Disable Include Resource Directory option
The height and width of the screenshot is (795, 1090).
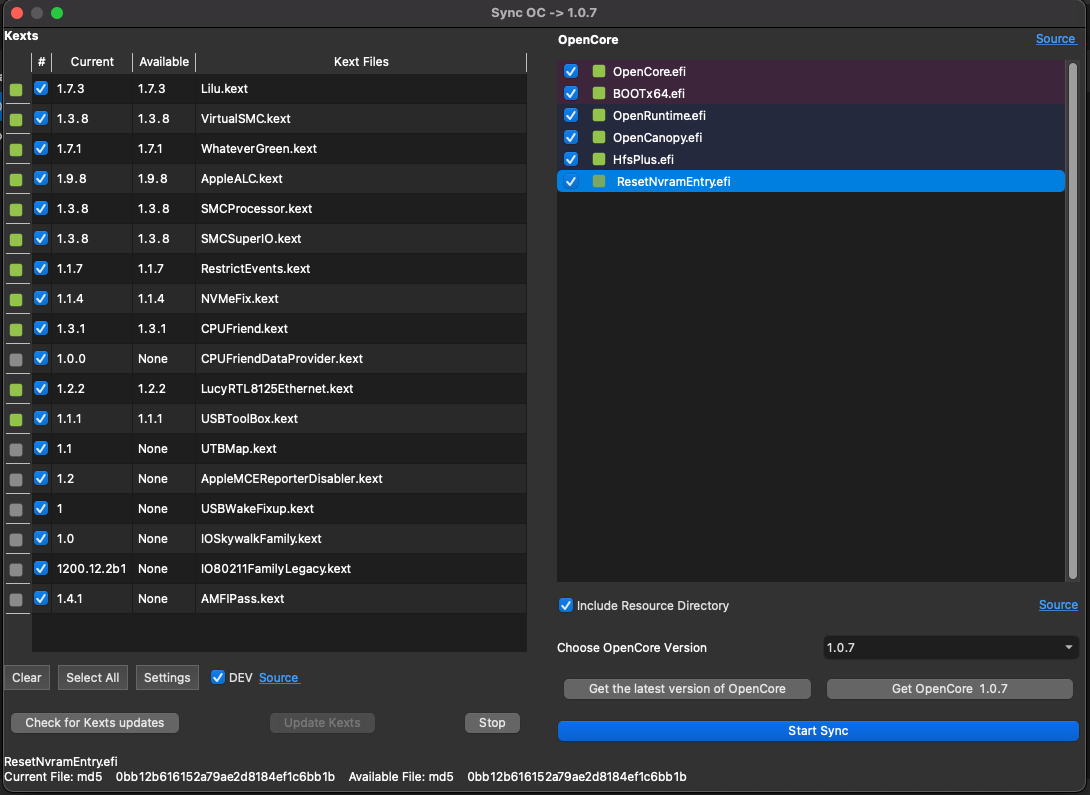pyautogui.click(x=566, y=605)
